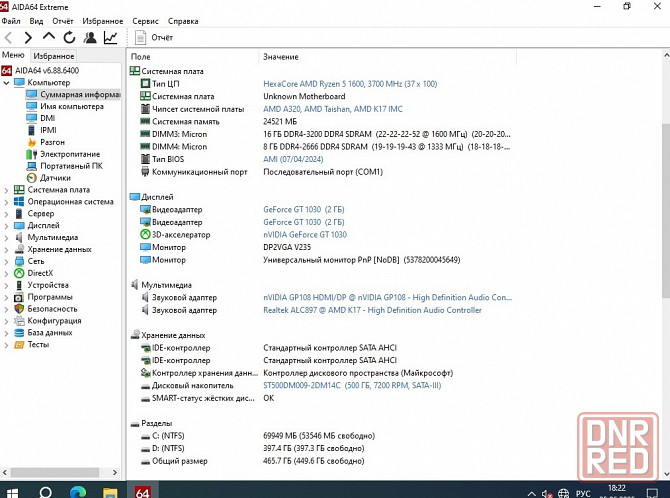This screenshot has height=498, width=670.
Task: Refresh the report with the Refresh icon
Action: click(69, 38)
